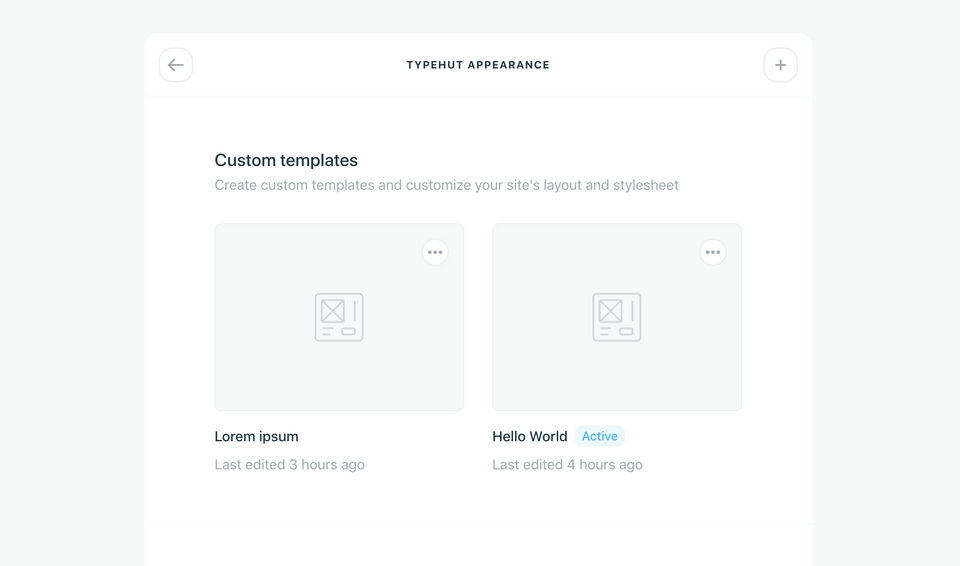Click the Active status badge

click(x=600, y=436)
